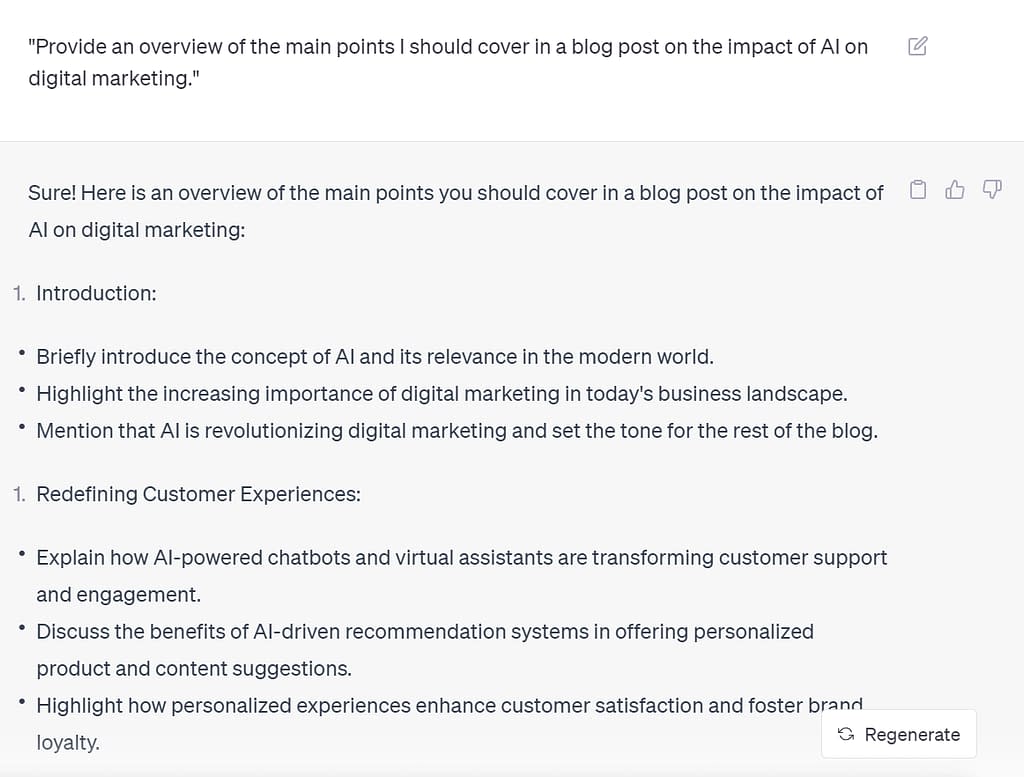Screen dimensions: 1024x777
Task: Click the bullet "Briefly introduce the concept of AI"
Action: click(x=374, y=357)
